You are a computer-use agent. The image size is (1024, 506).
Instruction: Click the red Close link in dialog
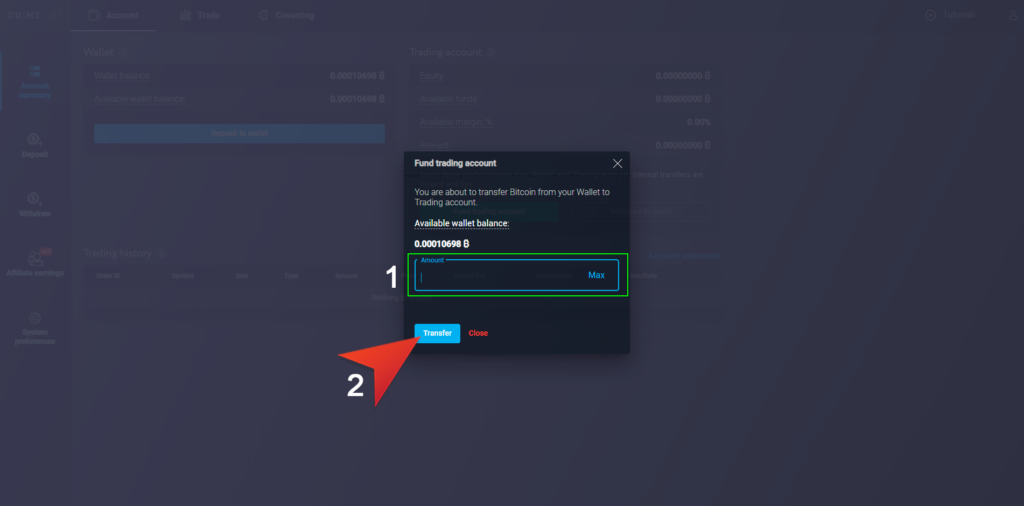point(478,333)
